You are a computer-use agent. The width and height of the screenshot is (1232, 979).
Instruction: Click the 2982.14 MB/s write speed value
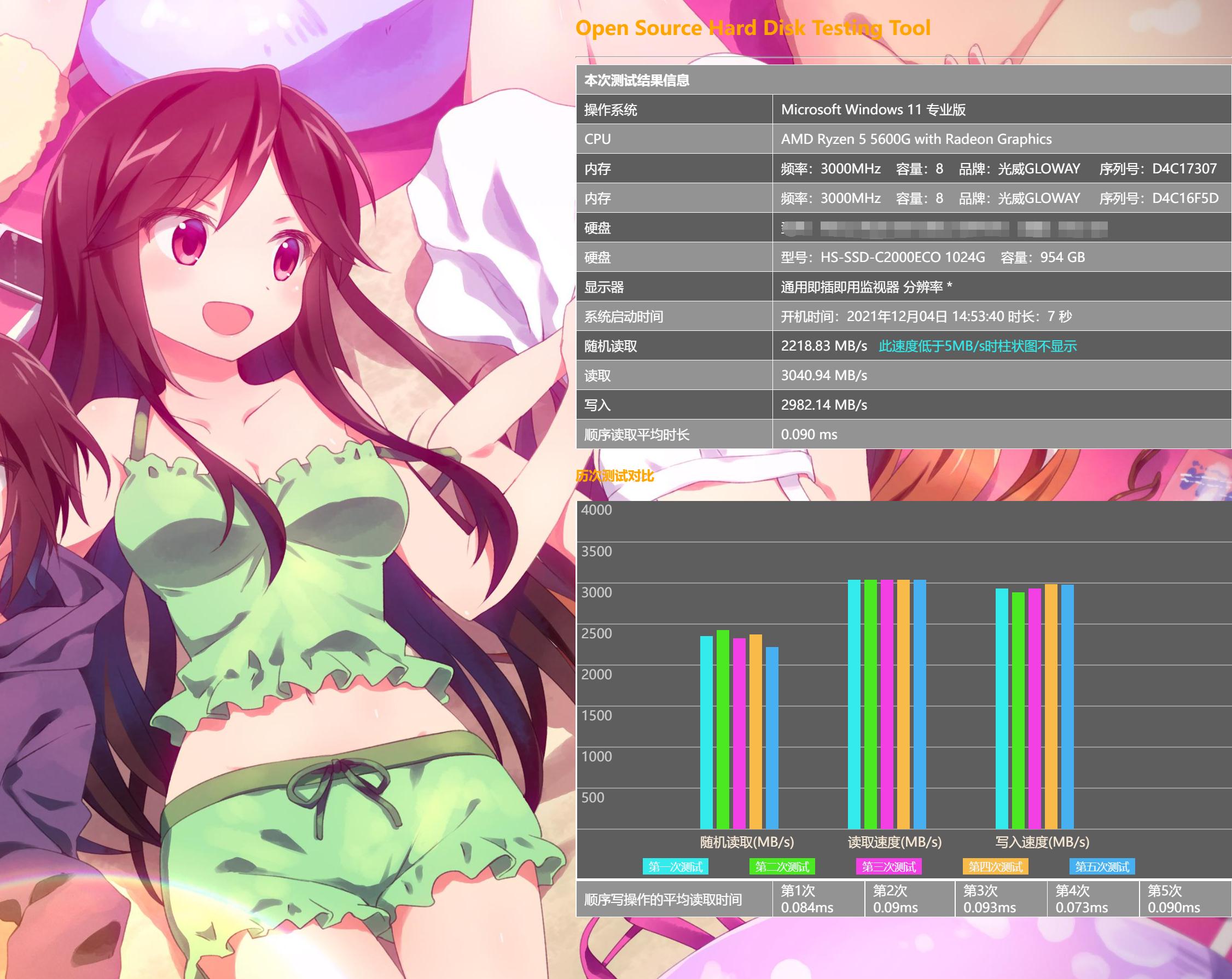(x=823, y=405)
